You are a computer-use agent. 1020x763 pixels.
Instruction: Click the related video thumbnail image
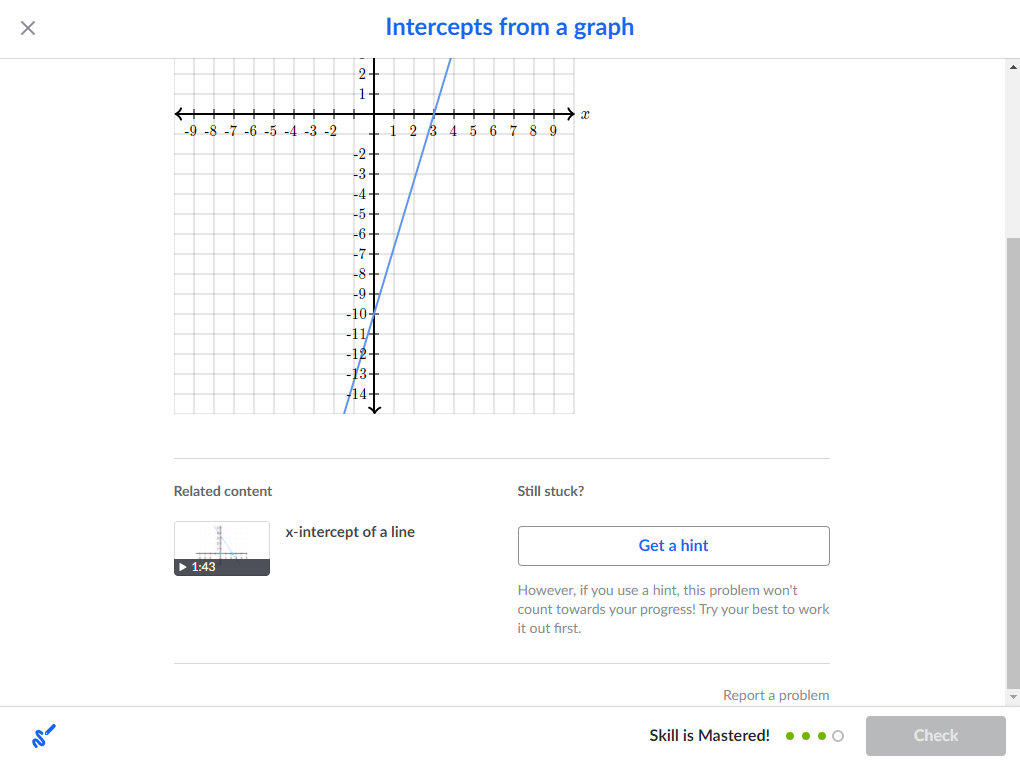pos(222,548)
